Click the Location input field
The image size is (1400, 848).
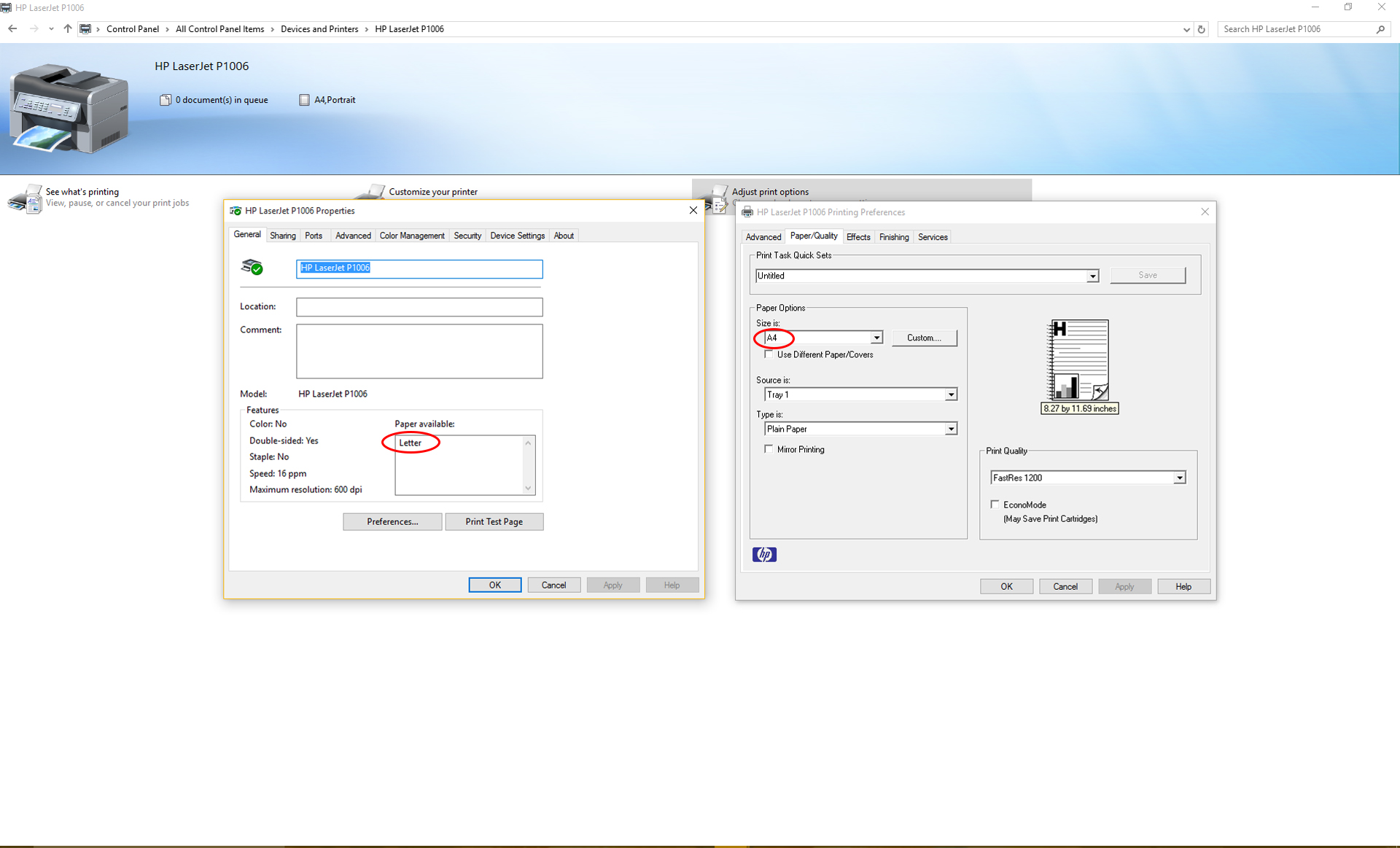[x=419, y=307]
